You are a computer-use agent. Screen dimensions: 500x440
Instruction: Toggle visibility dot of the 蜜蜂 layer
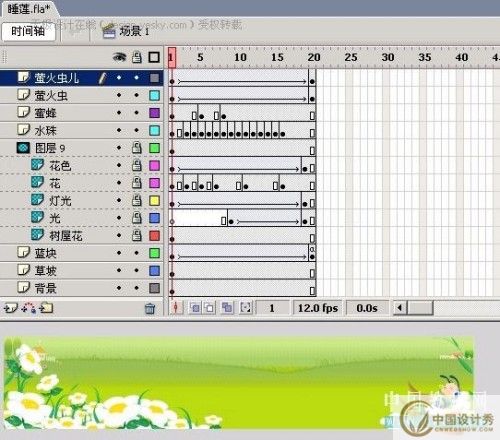pyautogui.click(x=119, y=113)
